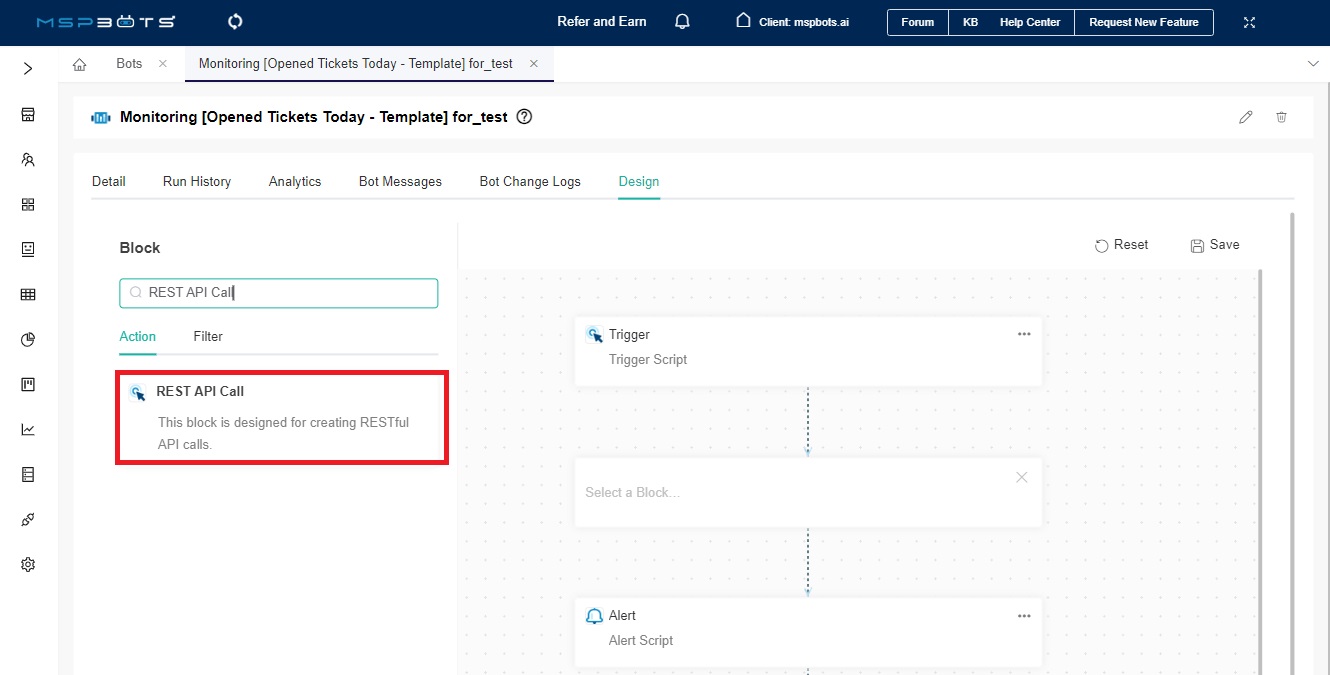Switch to the Filter block tab
1330x675 pixels.
click(x=208, y=337)
